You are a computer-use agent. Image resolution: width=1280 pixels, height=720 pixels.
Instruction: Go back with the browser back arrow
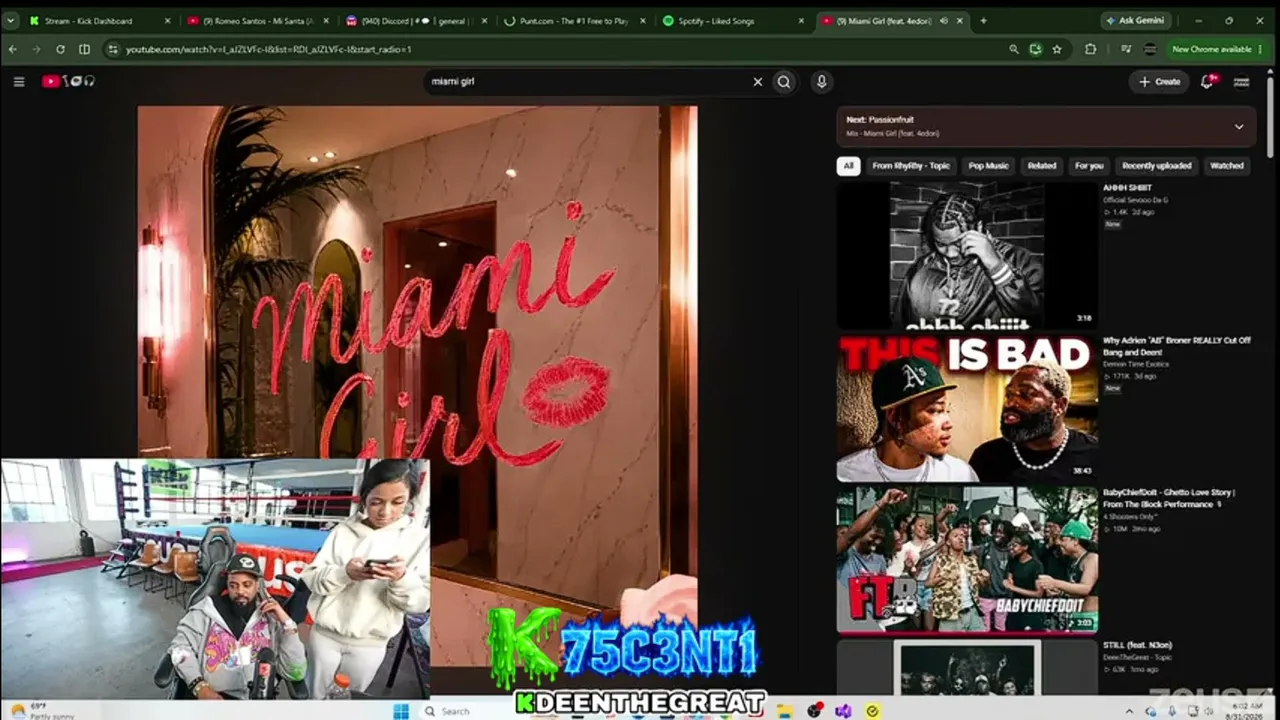(13, 49)
